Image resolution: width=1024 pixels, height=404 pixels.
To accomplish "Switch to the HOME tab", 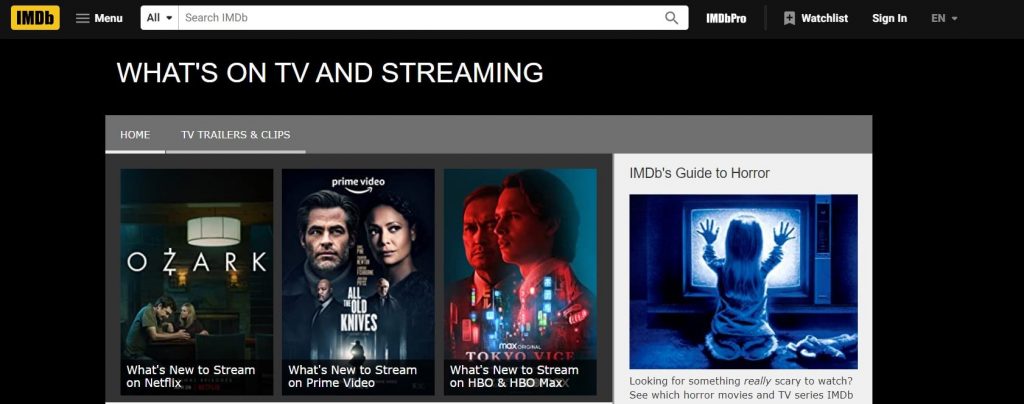I will [135, 134].
